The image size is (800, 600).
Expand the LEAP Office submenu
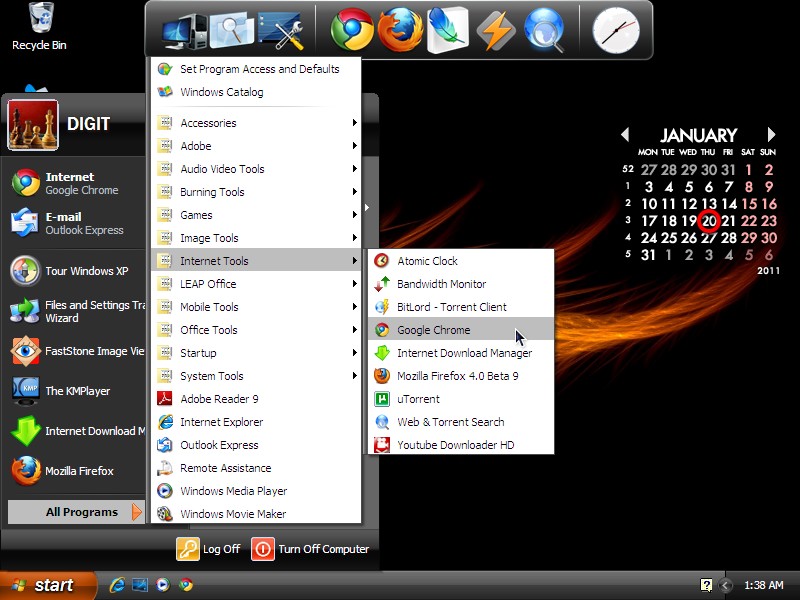coord(256,284)
